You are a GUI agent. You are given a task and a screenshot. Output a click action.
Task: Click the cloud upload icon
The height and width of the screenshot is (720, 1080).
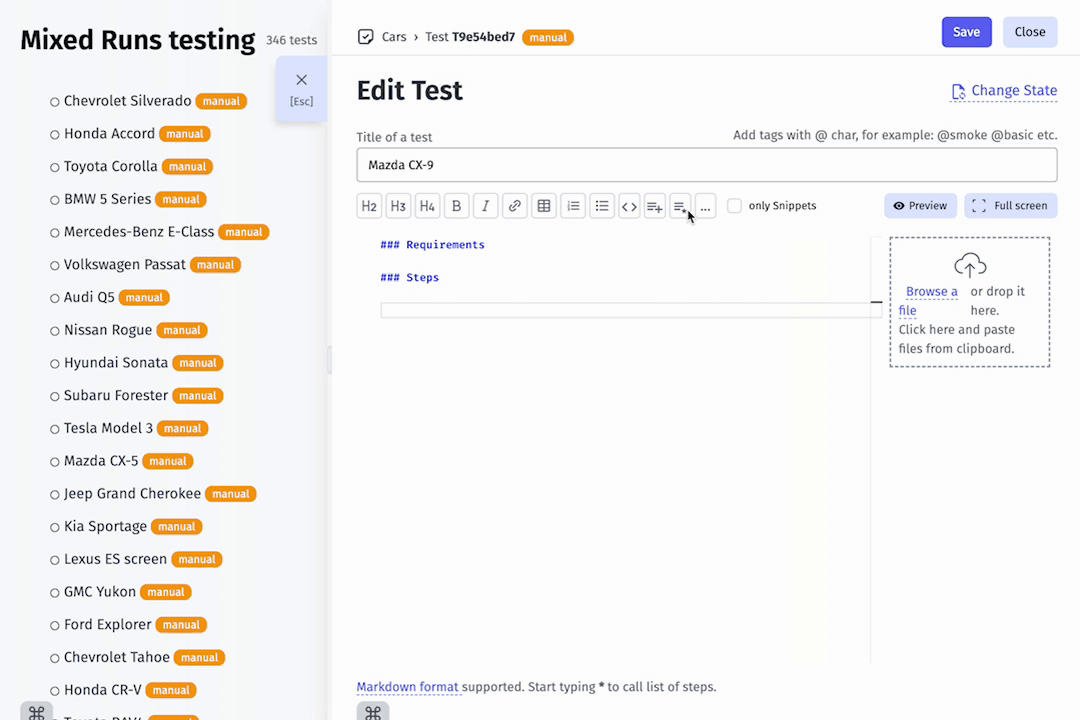(970, 265)
